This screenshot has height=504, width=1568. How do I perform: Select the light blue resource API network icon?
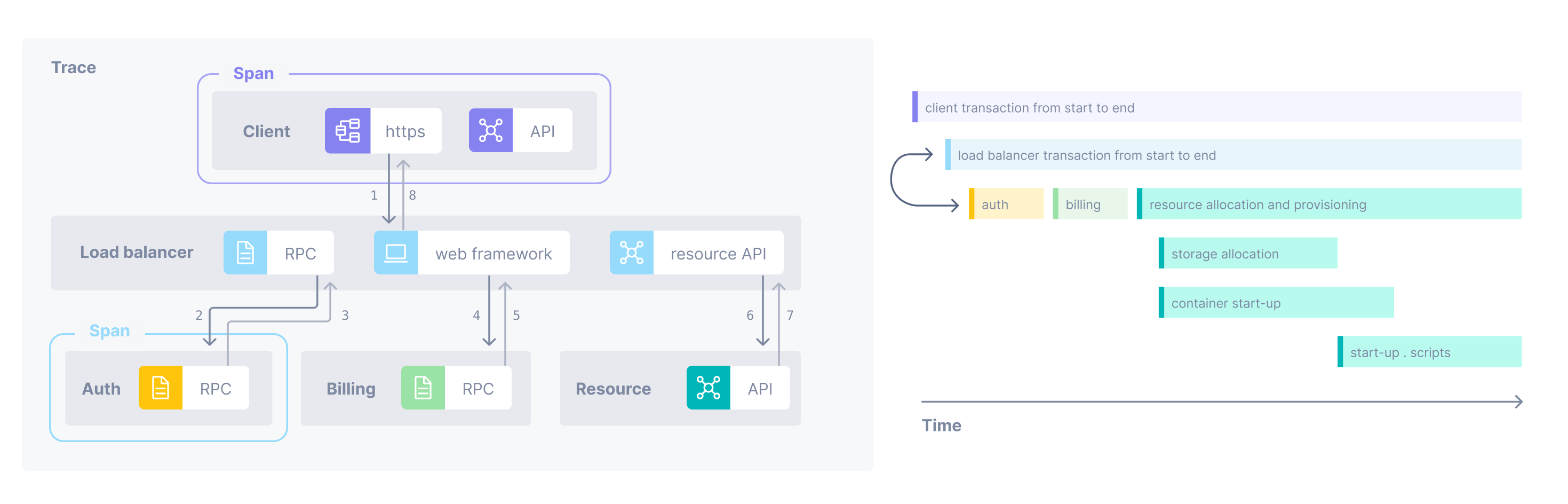tap(631, 253)
